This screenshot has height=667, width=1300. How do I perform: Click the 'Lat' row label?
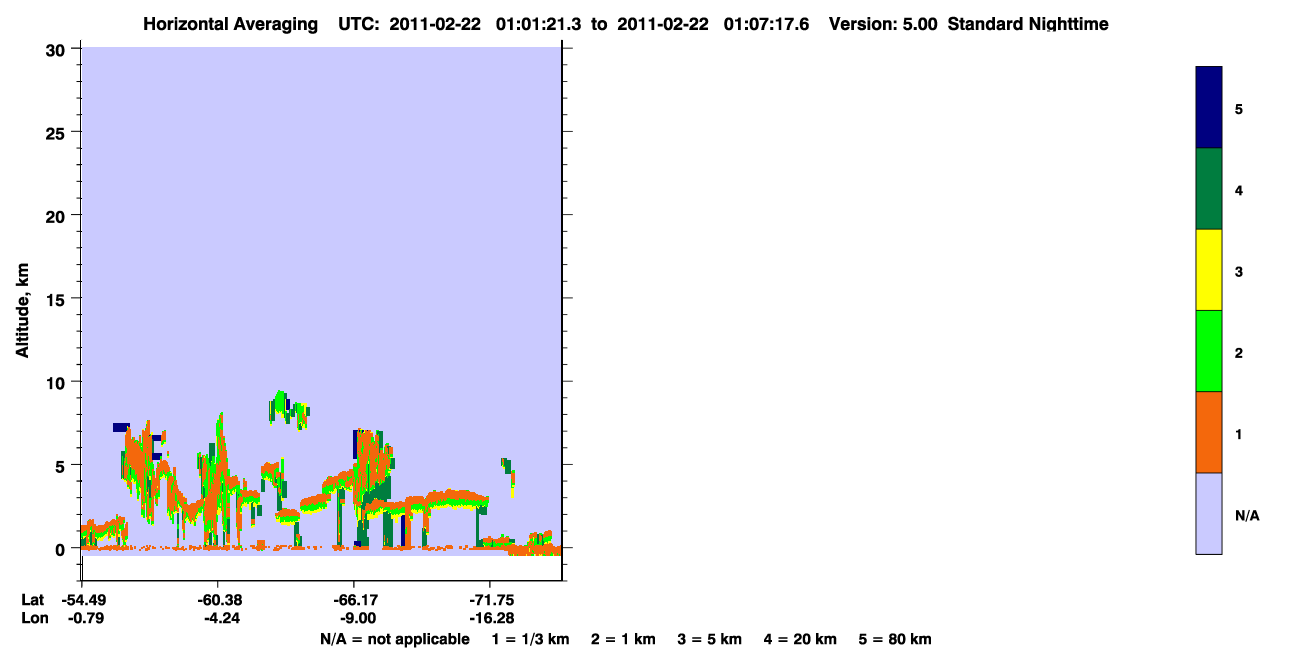click(32, 600)
